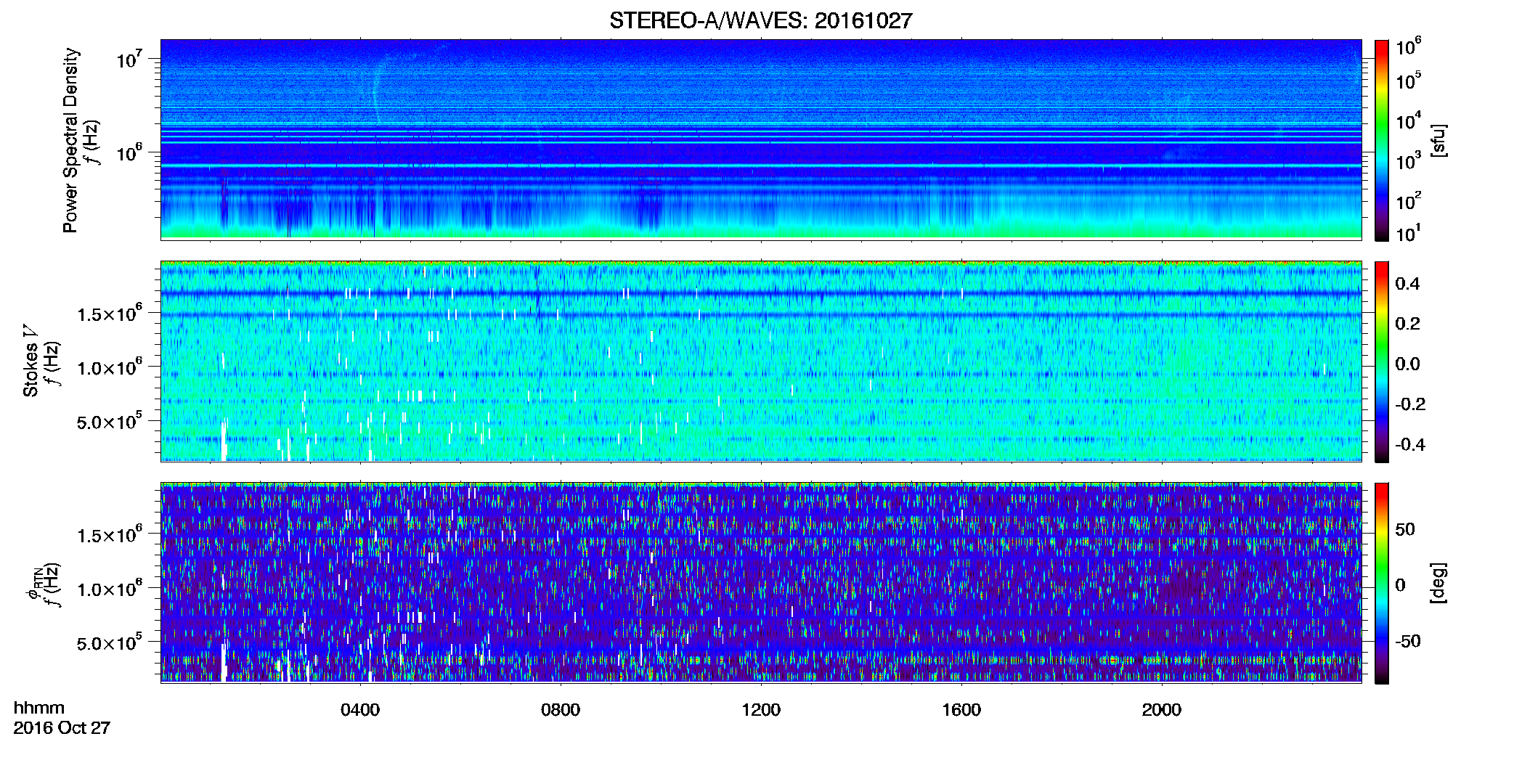This screenshot has height=784, width=1522.
Task: Click the "-50" degrees color bar value
Action: tap(1408, 641)
